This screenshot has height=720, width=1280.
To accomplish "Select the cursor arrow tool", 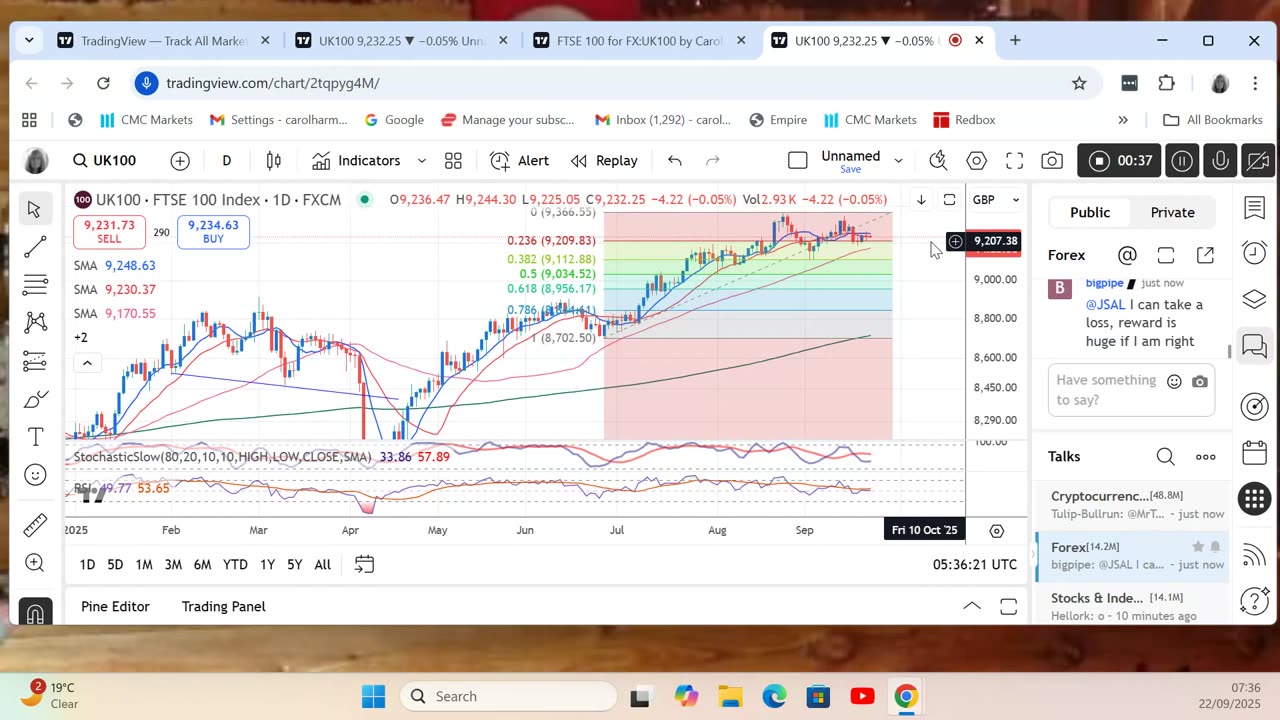I will [x=35, y=209].
